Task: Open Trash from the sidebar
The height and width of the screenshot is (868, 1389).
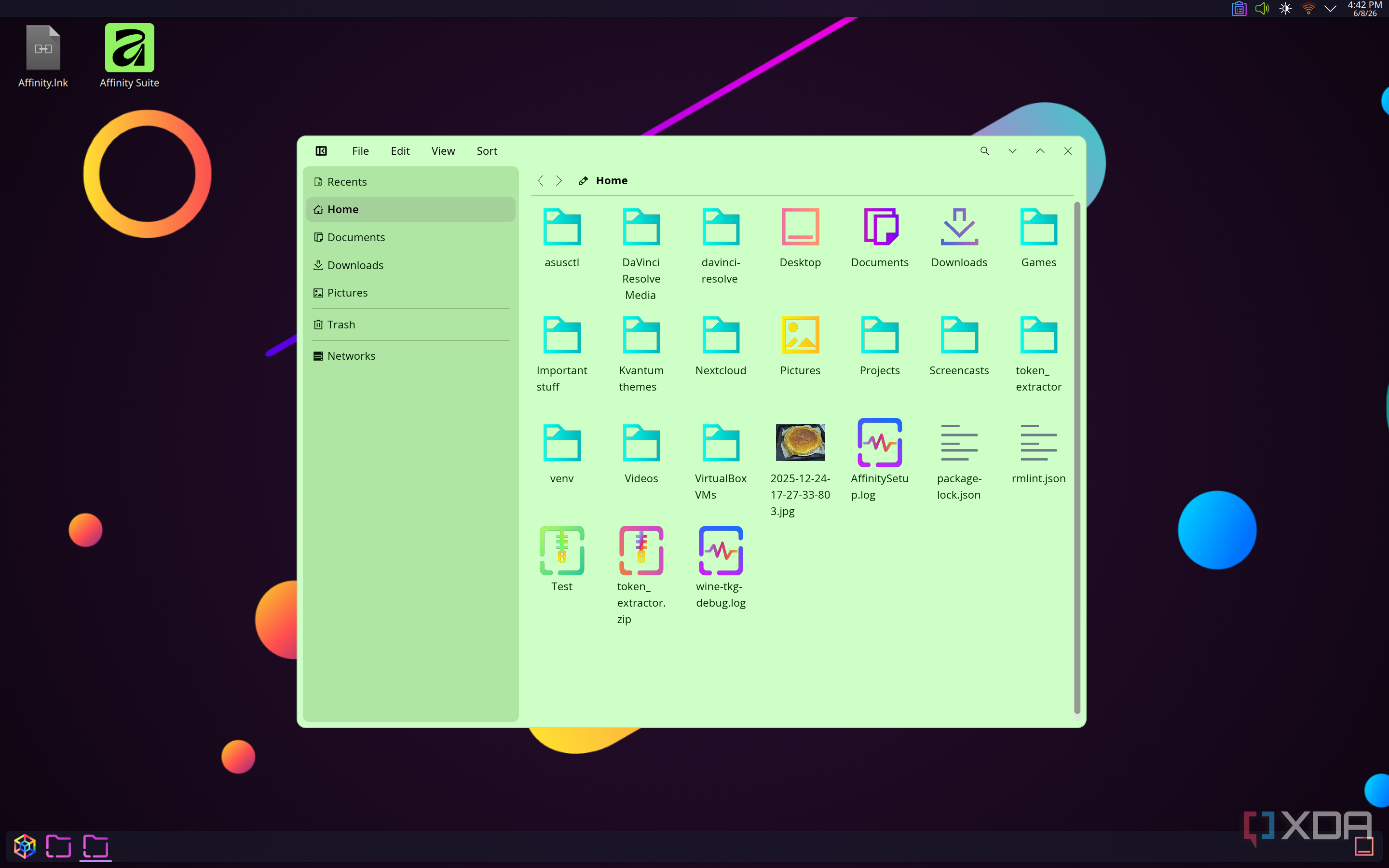Action: tap(410, 325)
